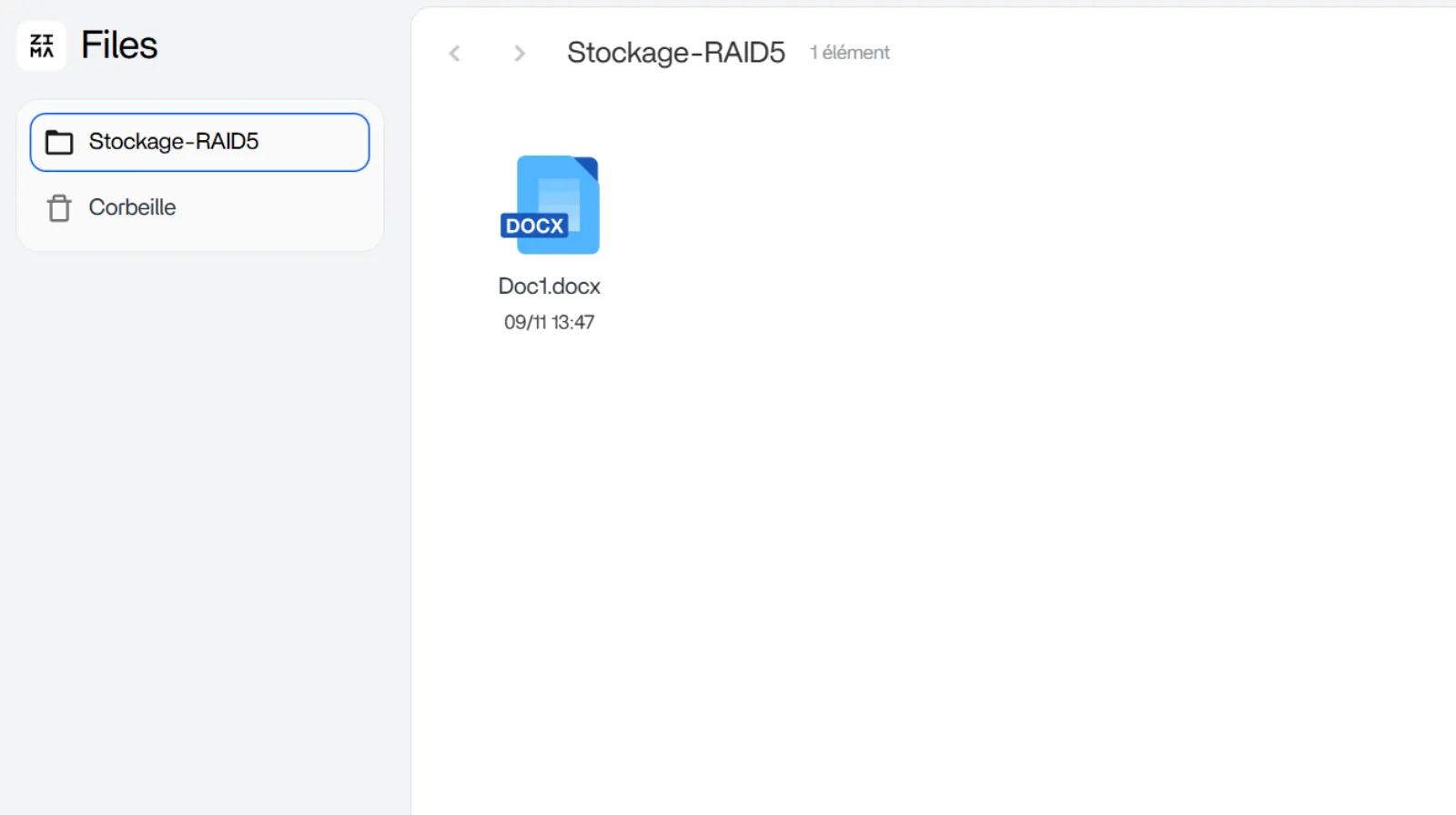Click the Corbeille text label
Screen dimensions: 1456x815
pos(132,207)
